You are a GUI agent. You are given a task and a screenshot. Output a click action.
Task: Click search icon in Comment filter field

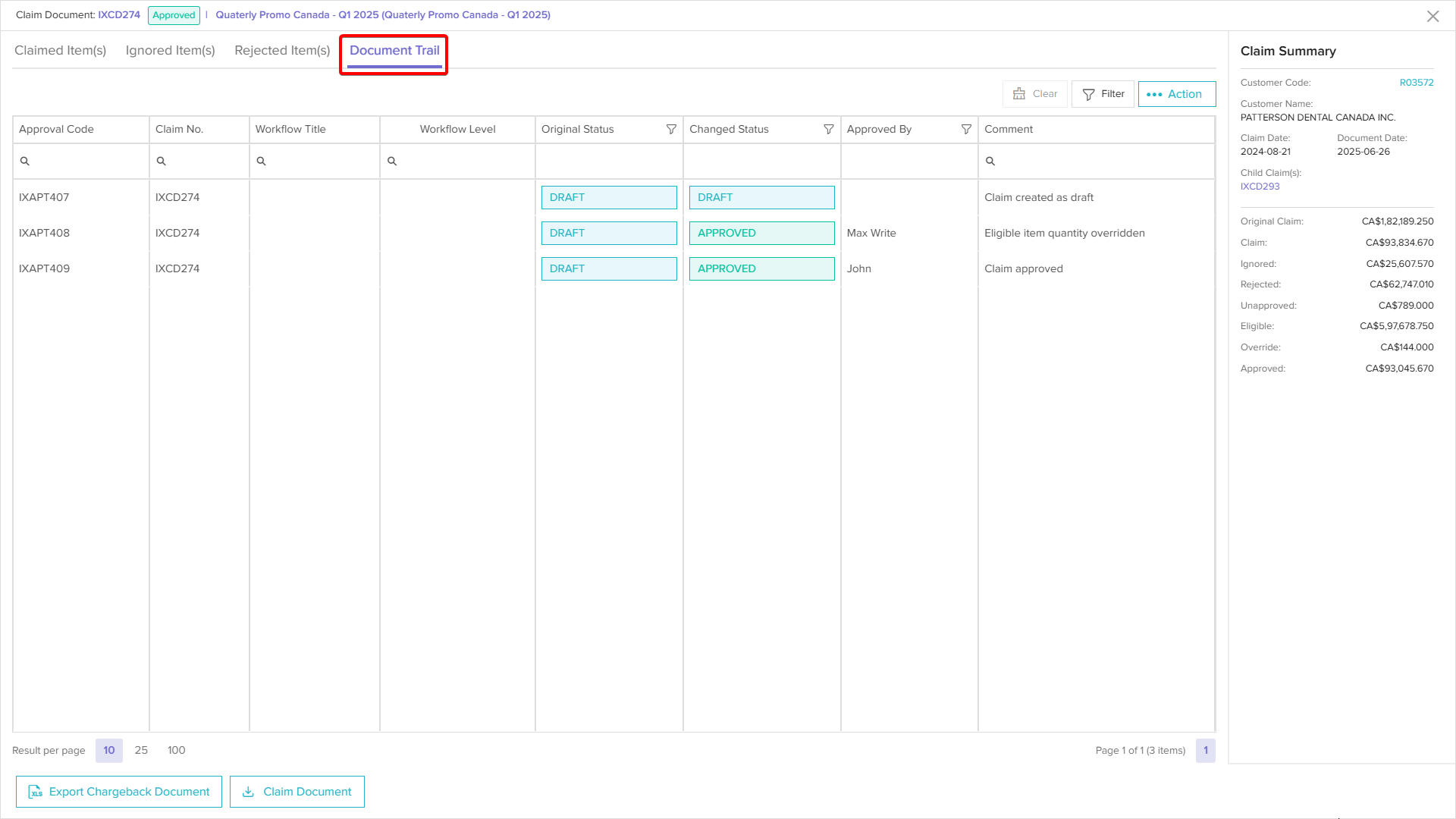pos(990,162)
